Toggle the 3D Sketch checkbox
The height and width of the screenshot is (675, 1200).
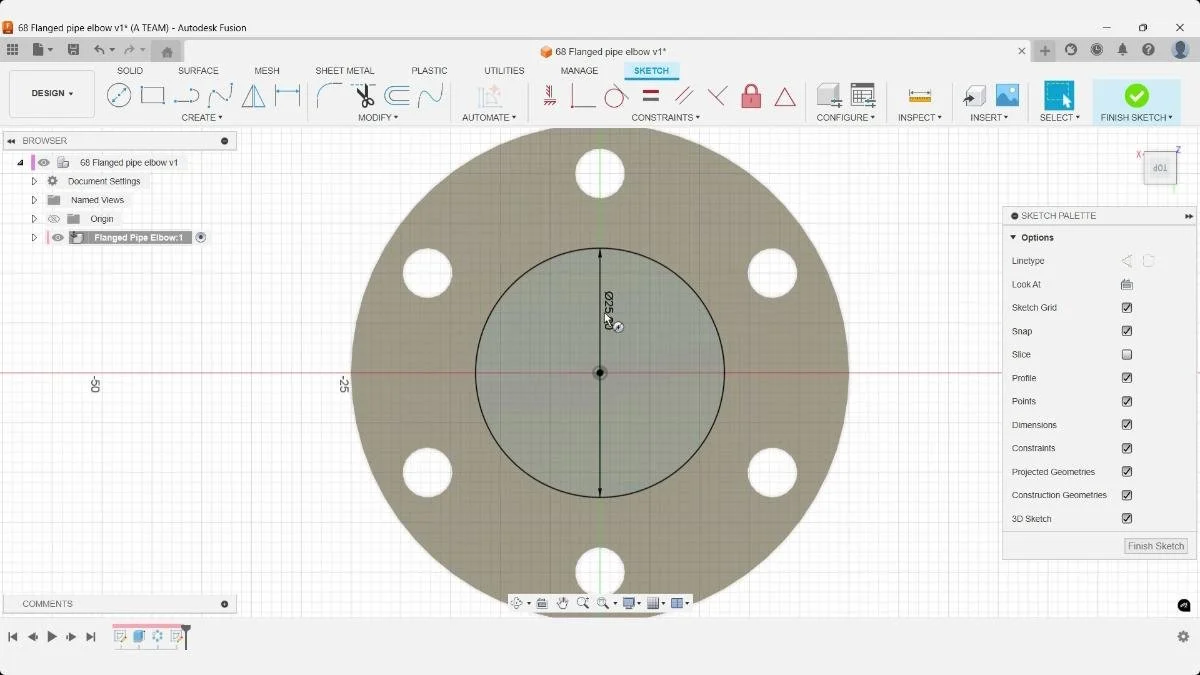coord(1127,519)
